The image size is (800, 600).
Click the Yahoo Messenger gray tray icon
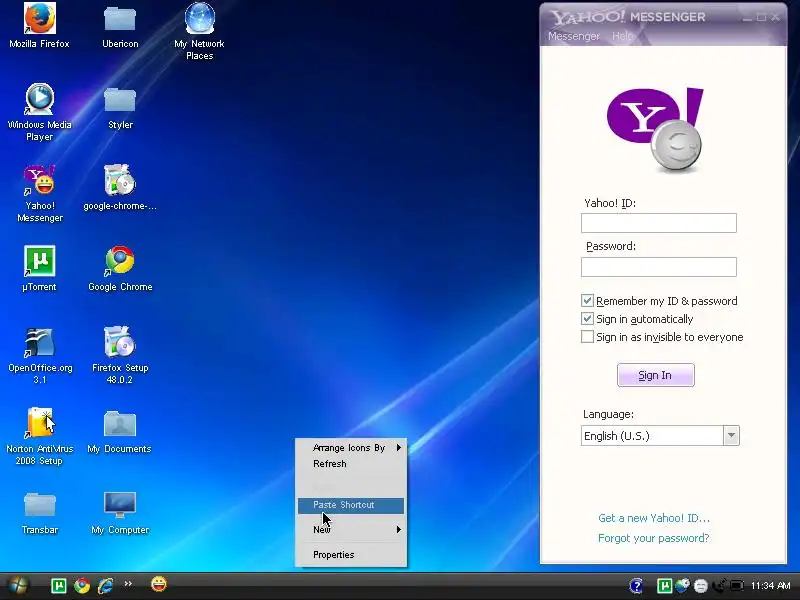701,586
